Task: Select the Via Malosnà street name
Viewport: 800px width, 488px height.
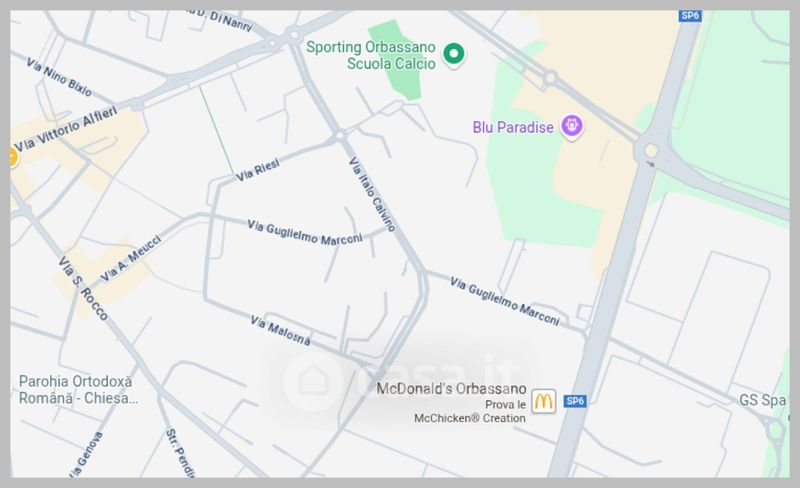Action: [x=280, y=330]
